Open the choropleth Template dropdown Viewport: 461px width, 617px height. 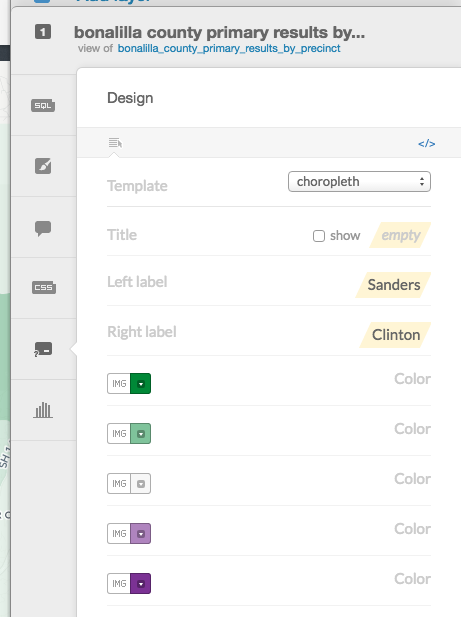360,181
